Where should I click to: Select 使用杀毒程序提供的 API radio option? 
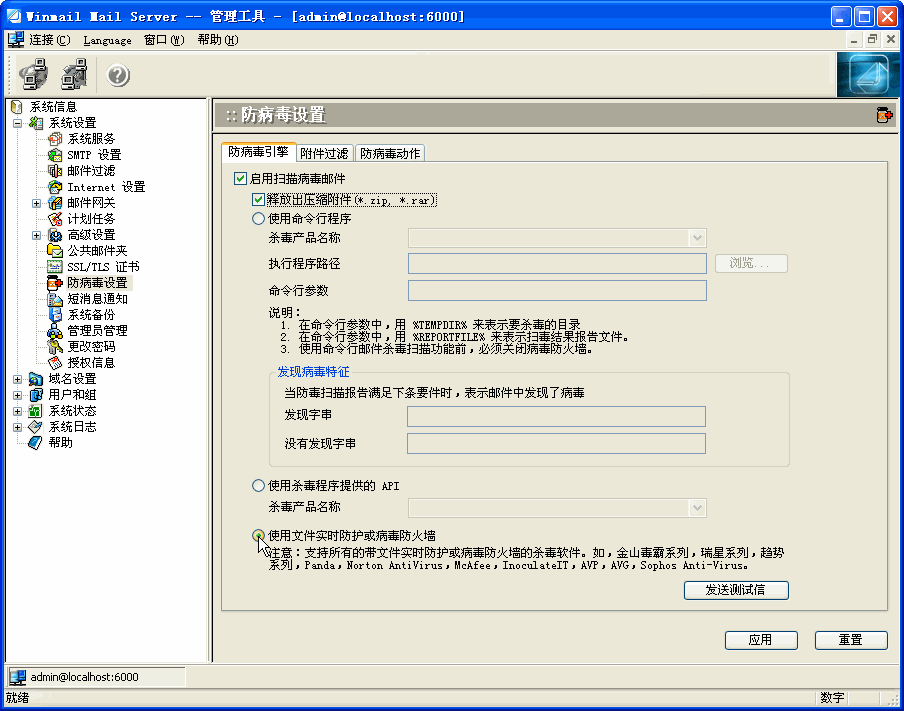(259, 486)
